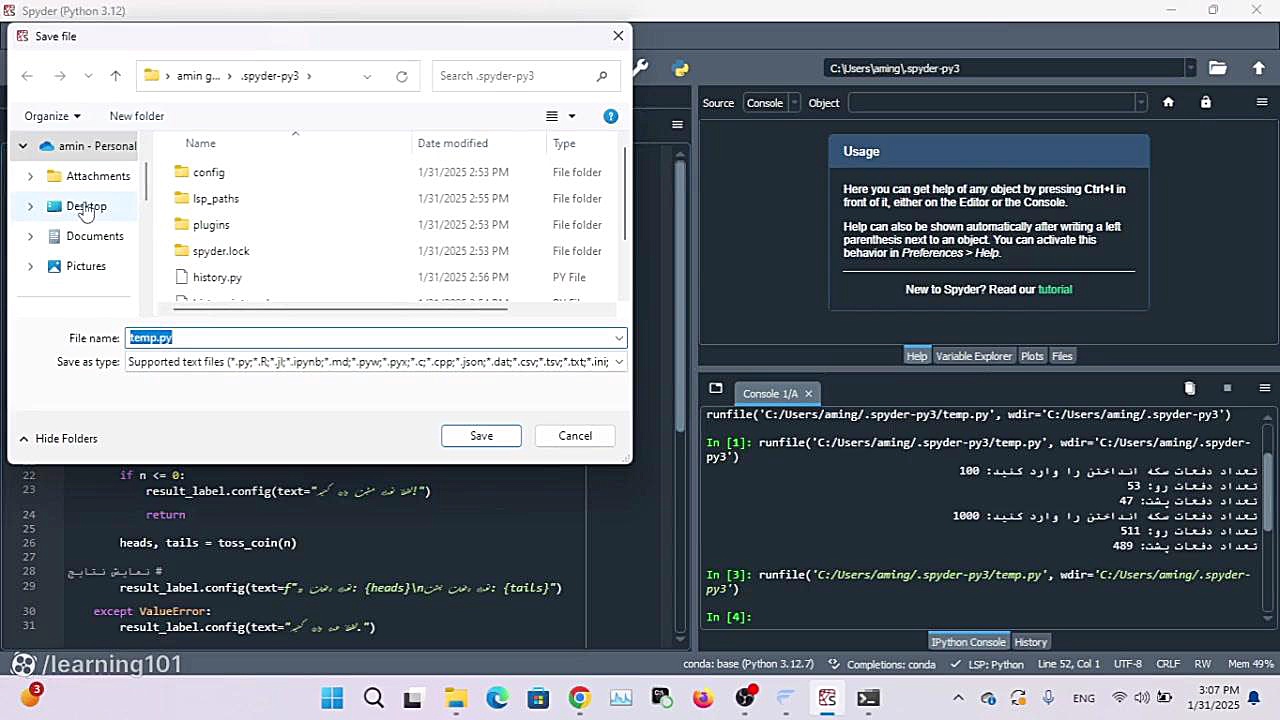This screenshot has height=720, width=1280.
Task: Change view layout in Save dialog
Action: pos(552,116)
